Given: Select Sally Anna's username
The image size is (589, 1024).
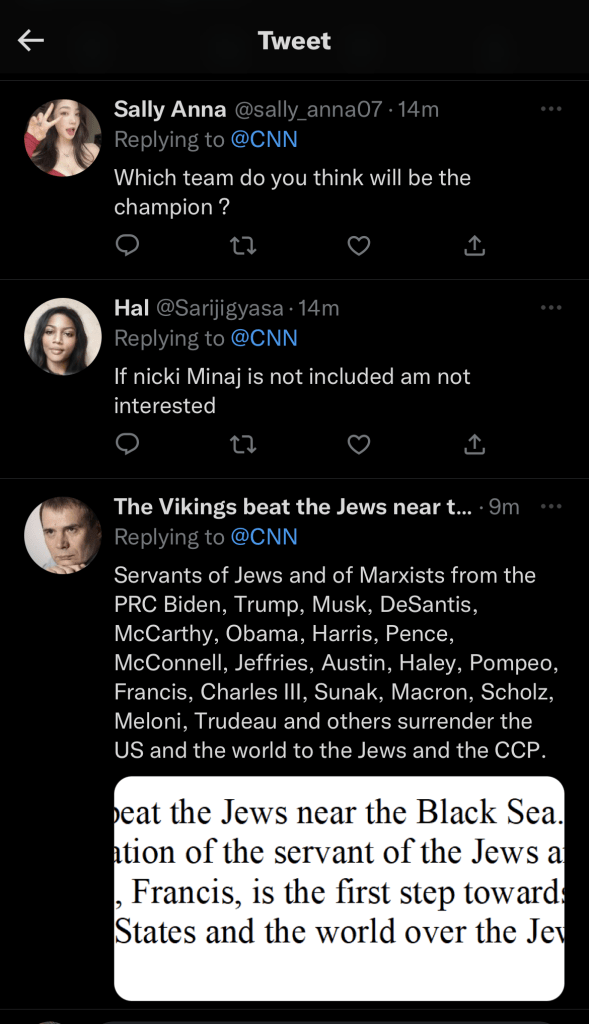Looking at the screenshot, I should pos(169,110).
